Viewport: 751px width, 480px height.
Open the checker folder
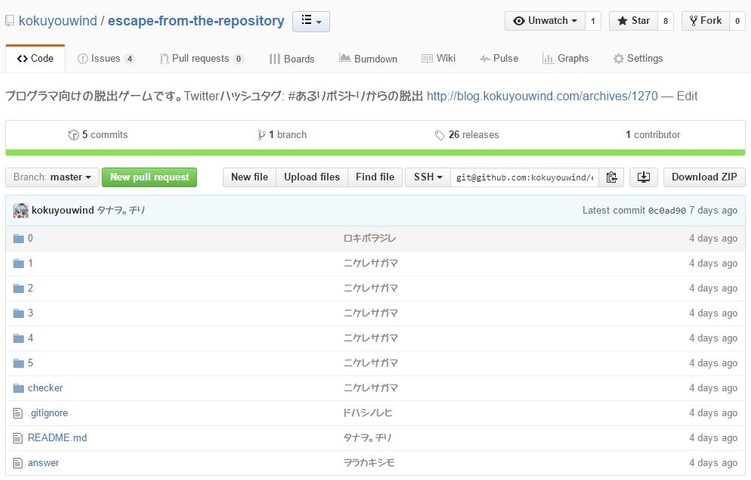click(45, 388)
